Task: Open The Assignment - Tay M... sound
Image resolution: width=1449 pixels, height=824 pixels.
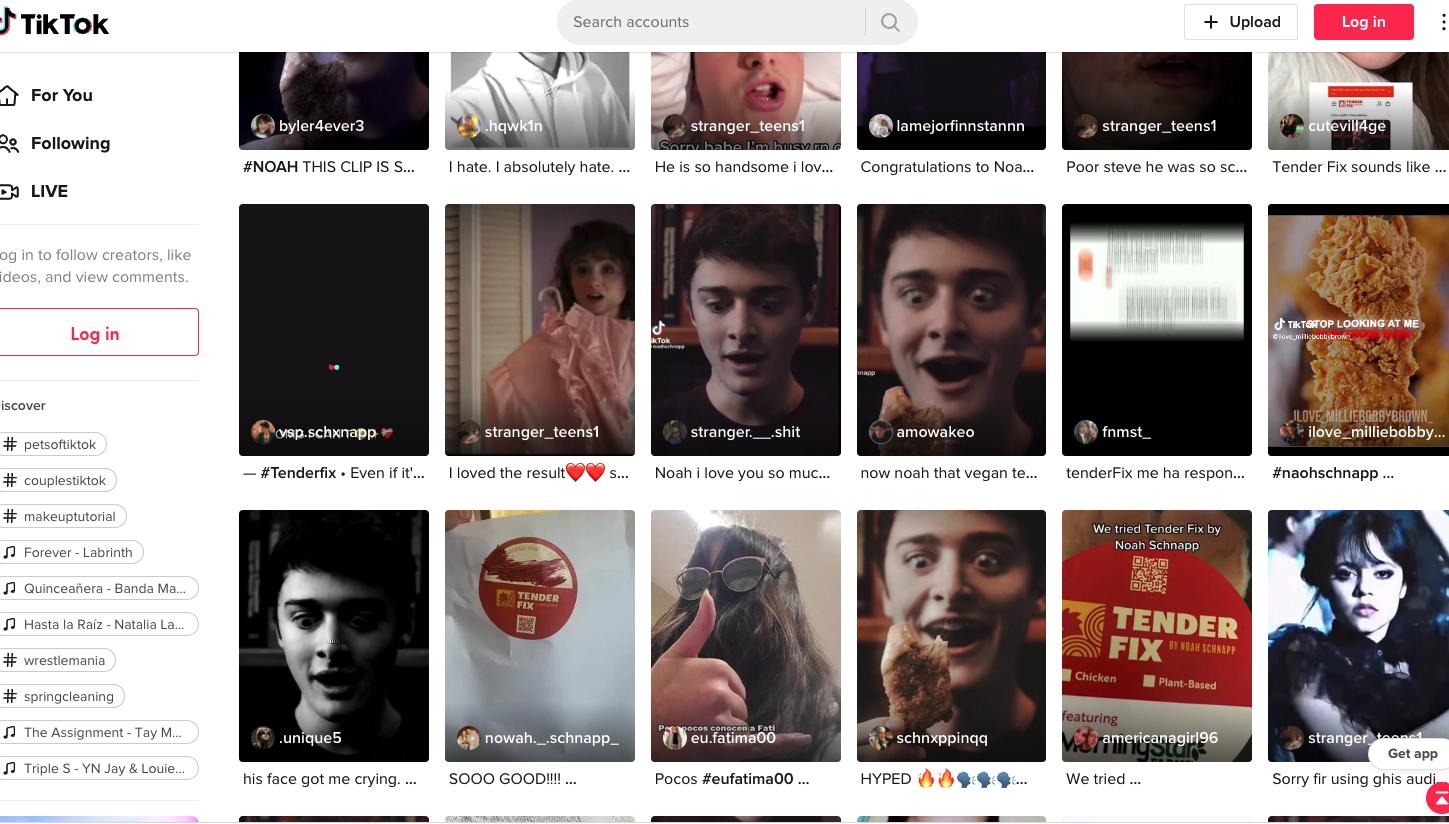Action: coord(97,733)
